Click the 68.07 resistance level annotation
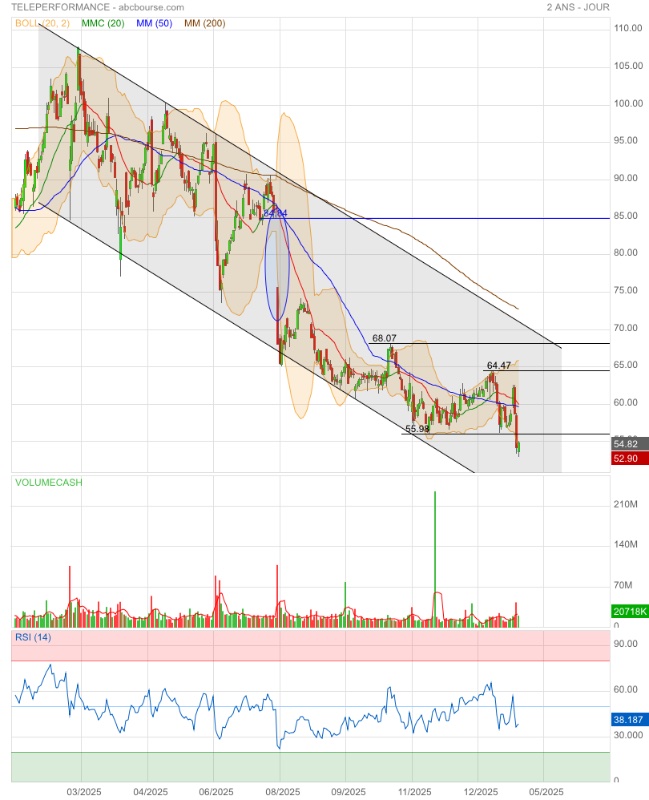The width and height of the screenshot is (649, 800). point(384,338)
